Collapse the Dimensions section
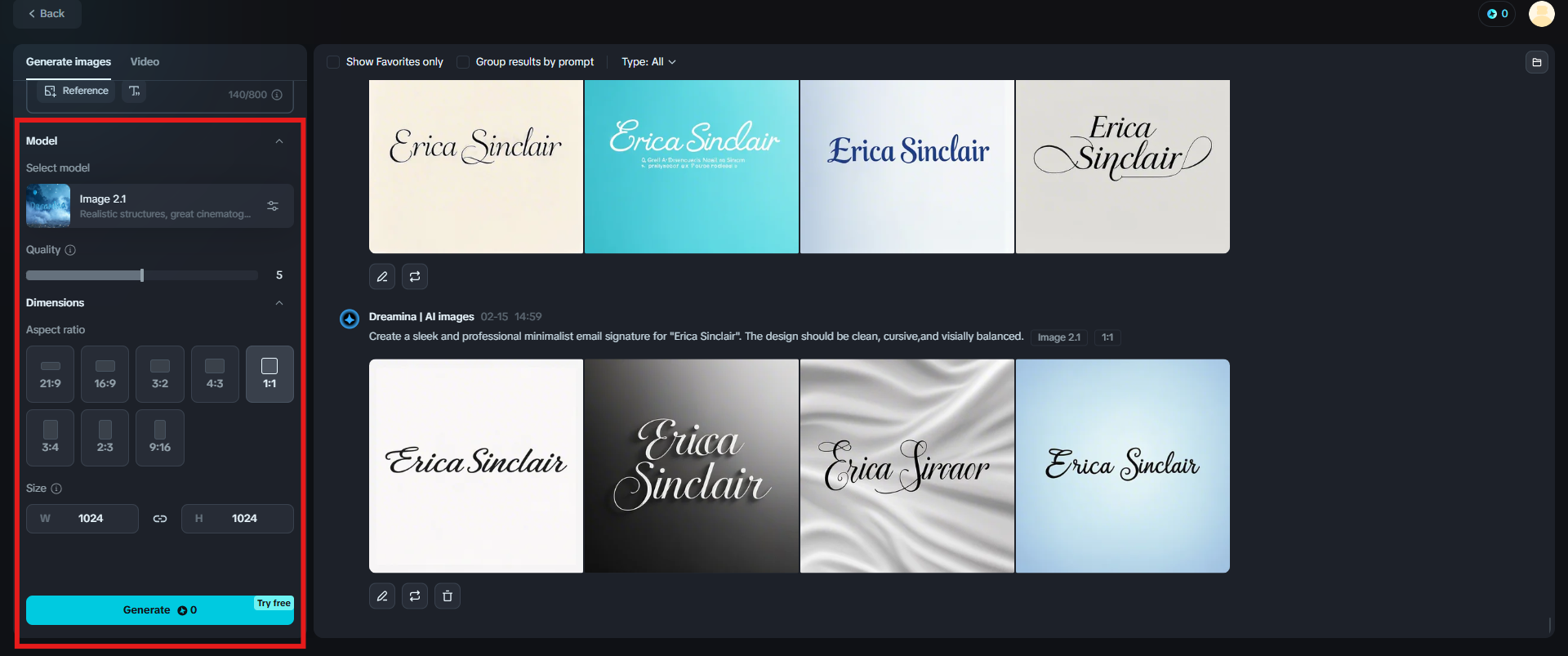 coord(279,303)
